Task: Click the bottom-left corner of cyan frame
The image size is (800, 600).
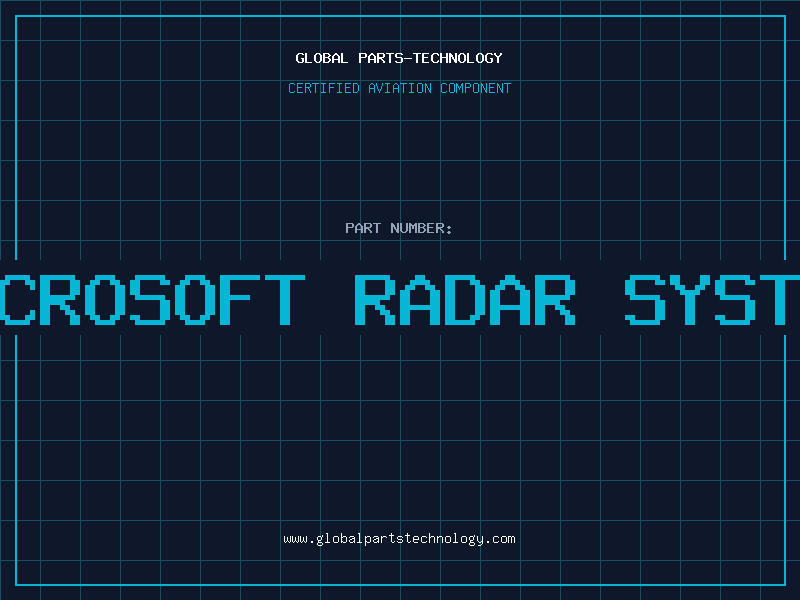Action: coord(16,584)
